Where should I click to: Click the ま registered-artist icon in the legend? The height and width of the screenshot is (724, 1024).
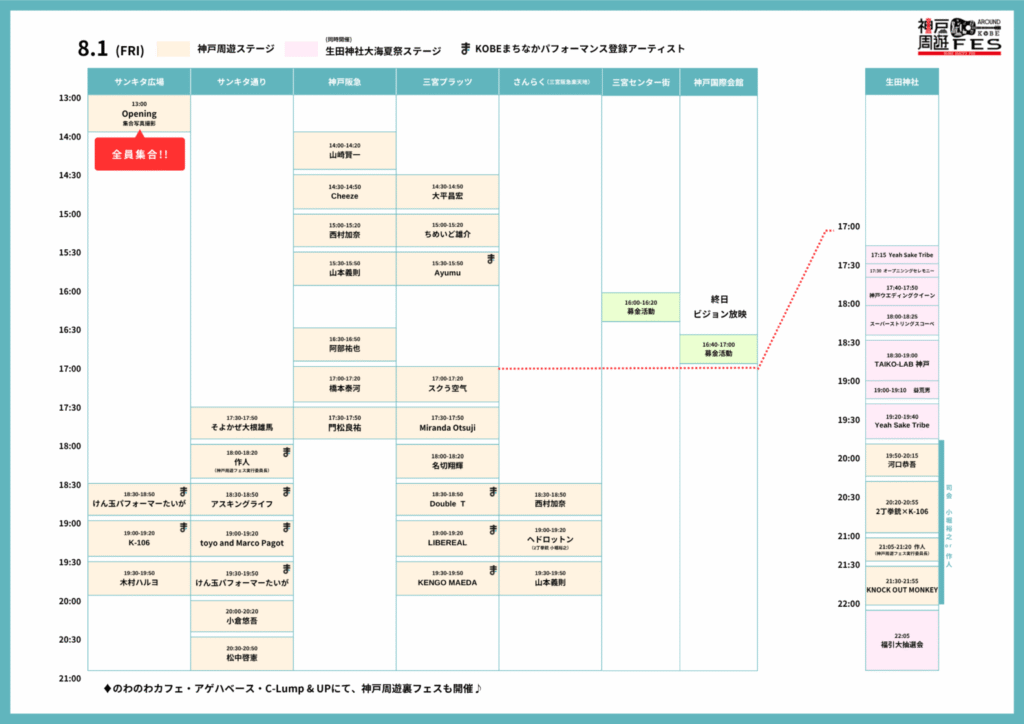(465, 48)
